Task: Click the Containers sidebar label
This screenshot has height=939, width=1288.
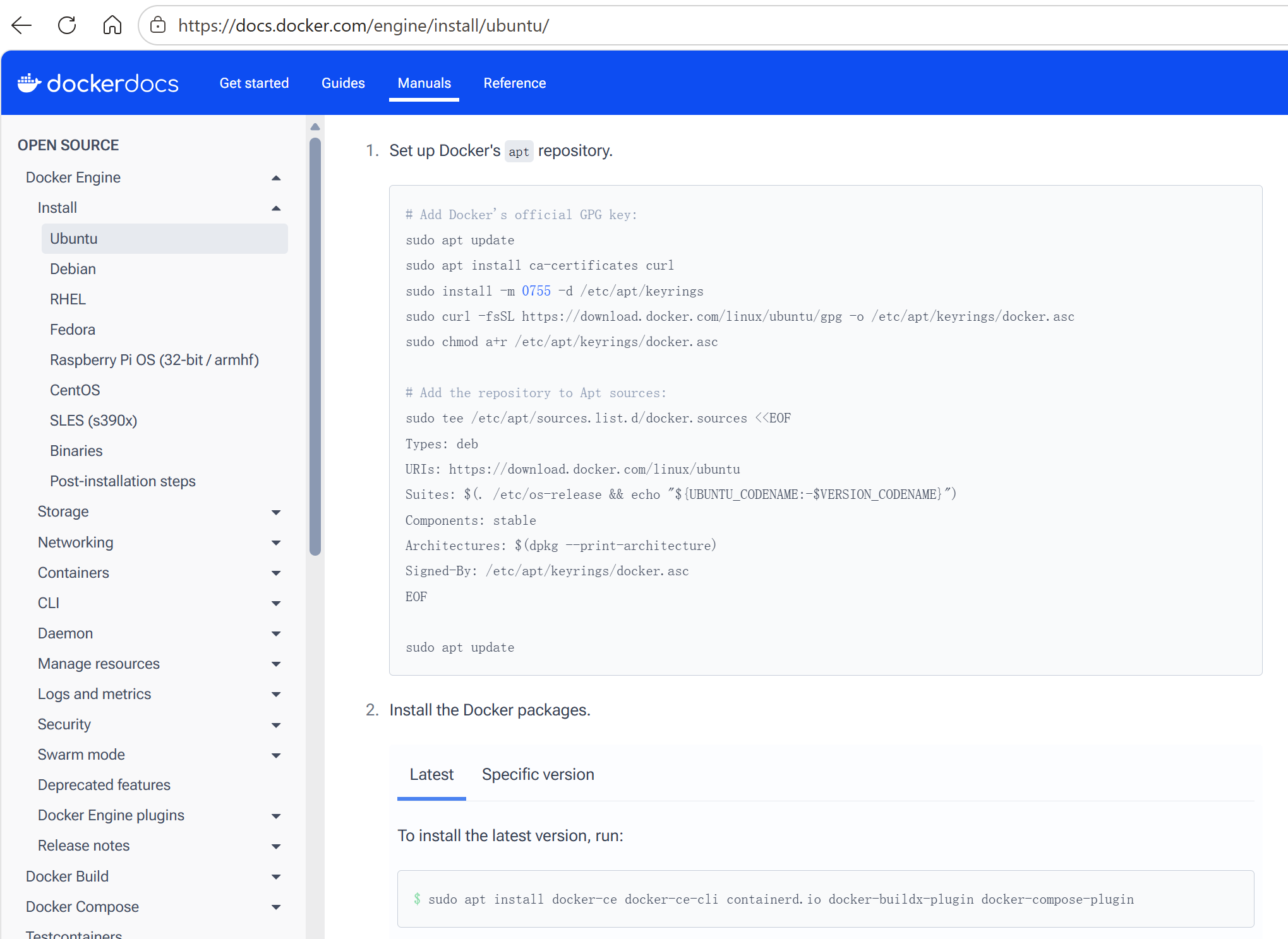Action: 73,573
